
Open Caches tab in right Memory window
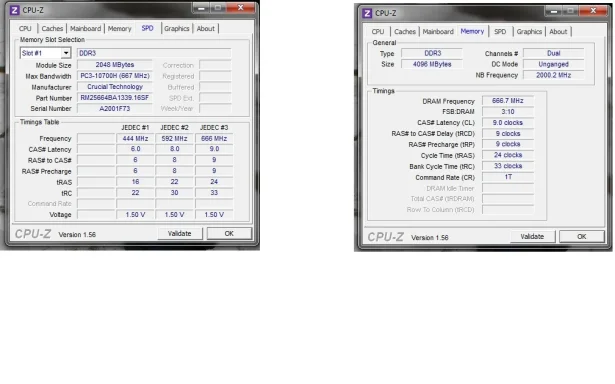click(x=405, y=32)
